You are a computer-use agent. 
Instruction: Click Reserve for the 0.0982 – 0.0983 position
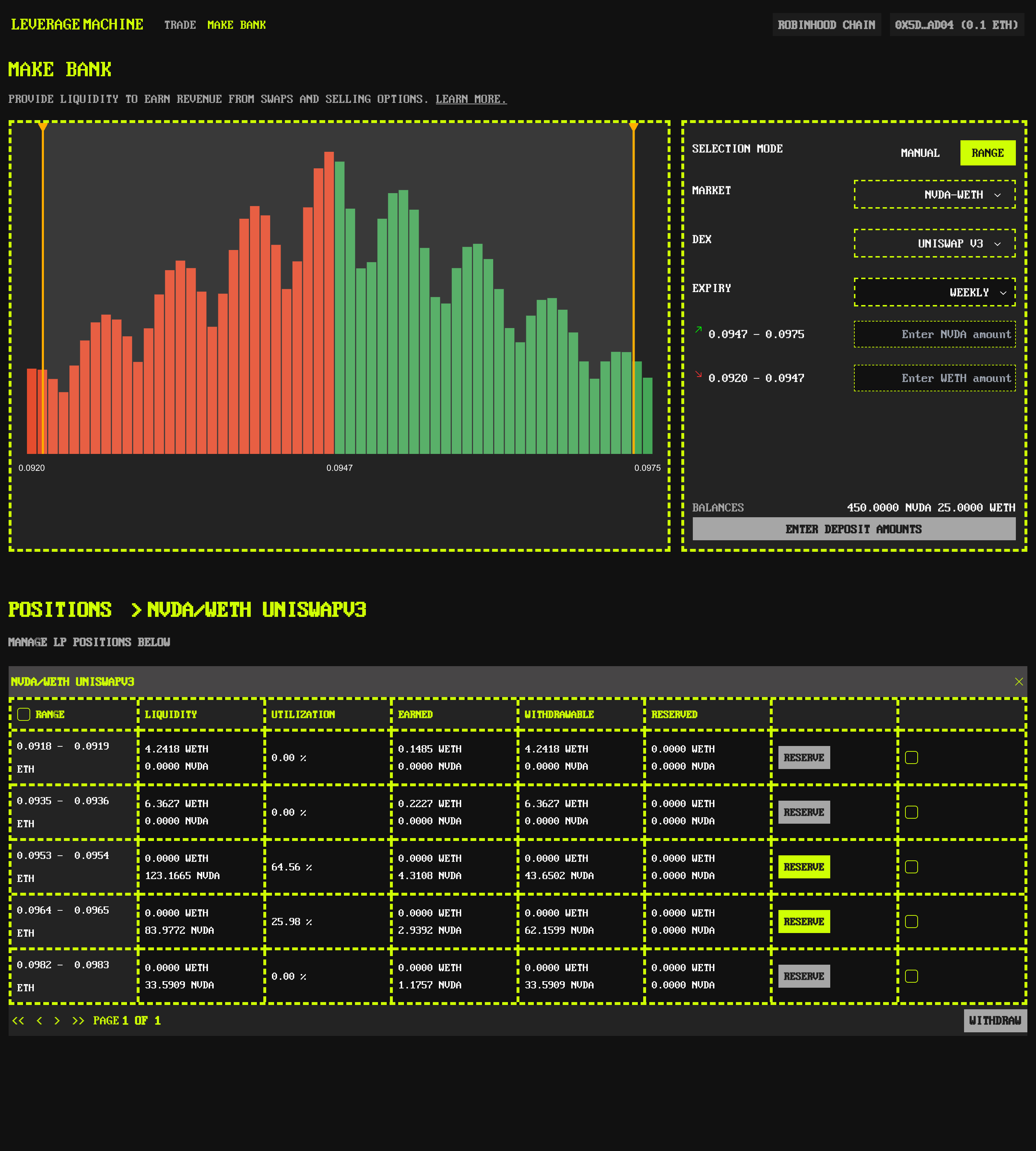pos(804,976)
